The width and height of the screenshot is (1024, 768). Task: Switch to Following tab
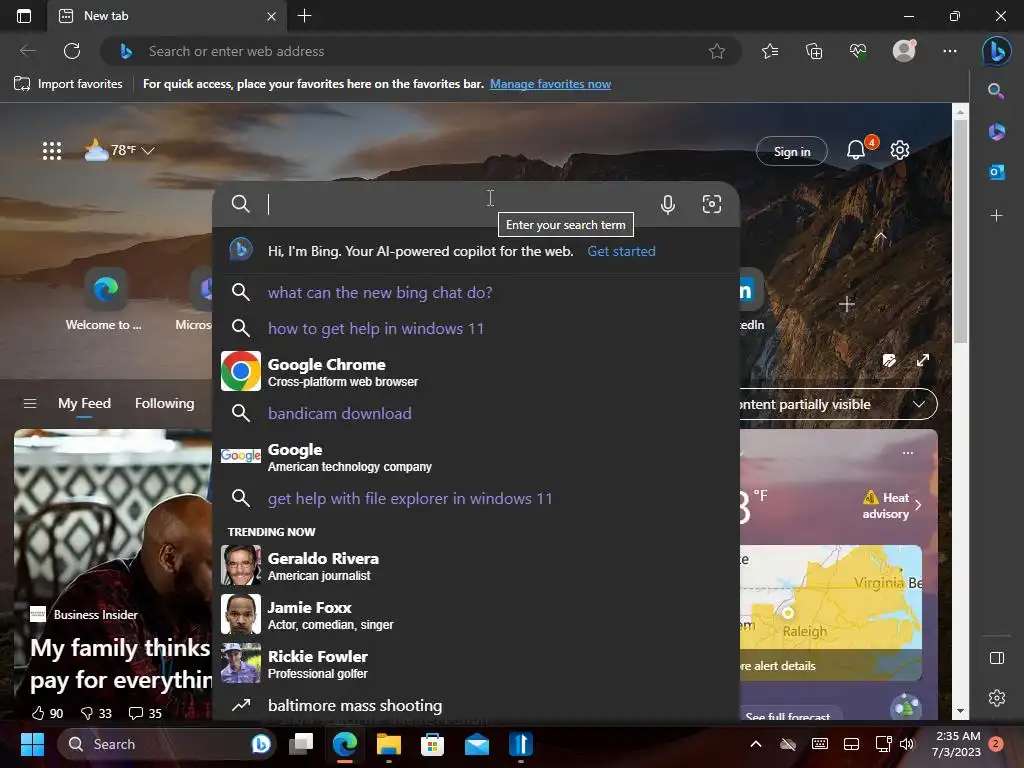(x=165, y=404)
